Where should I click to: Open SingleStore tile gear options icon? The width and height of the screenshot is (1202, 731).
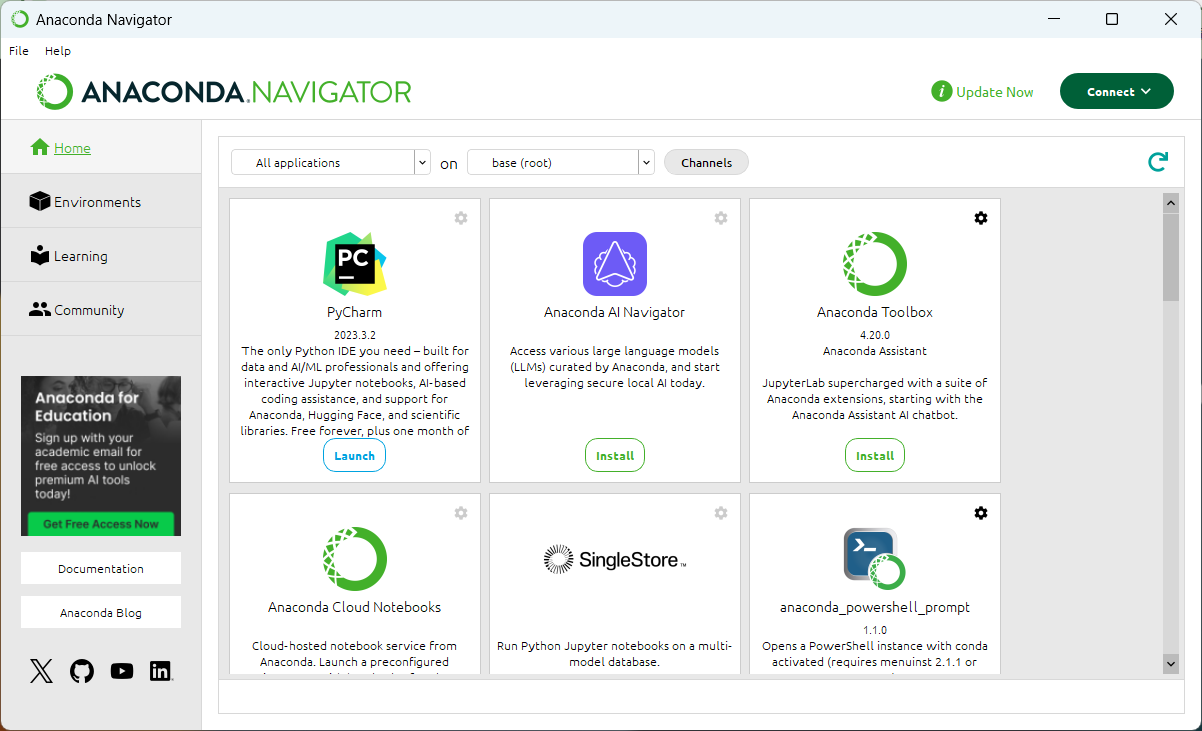(x=721, y=513)
